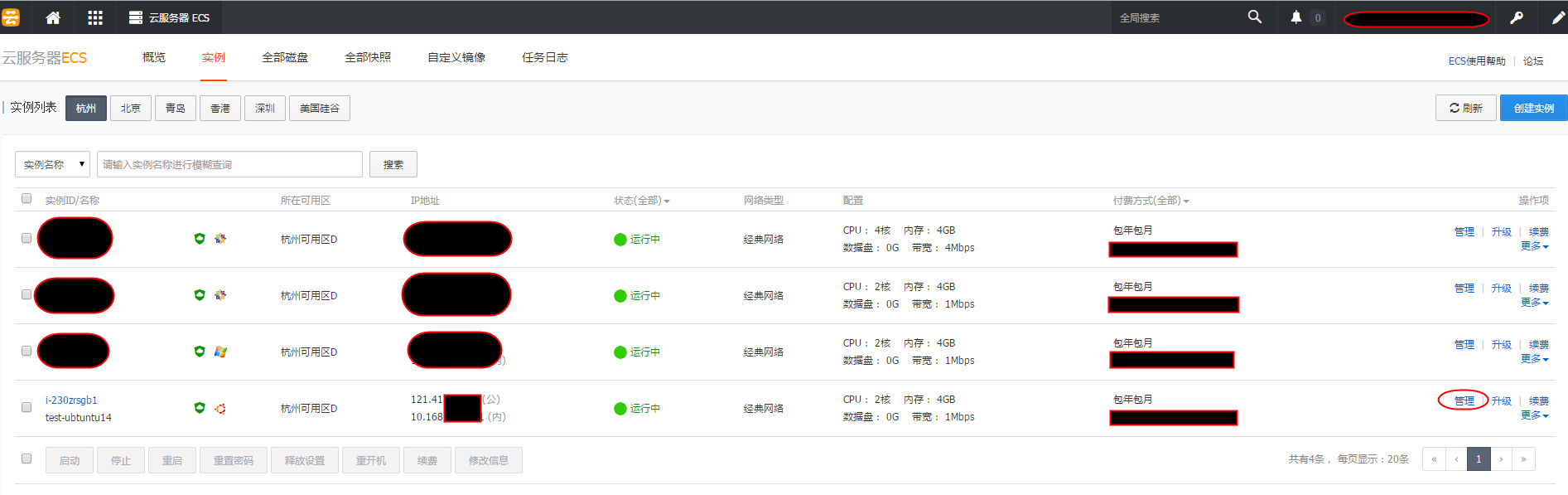Screen dimensions: 1568x495
Task: Click the 创建实例 button
Action: pos(1533,108)
